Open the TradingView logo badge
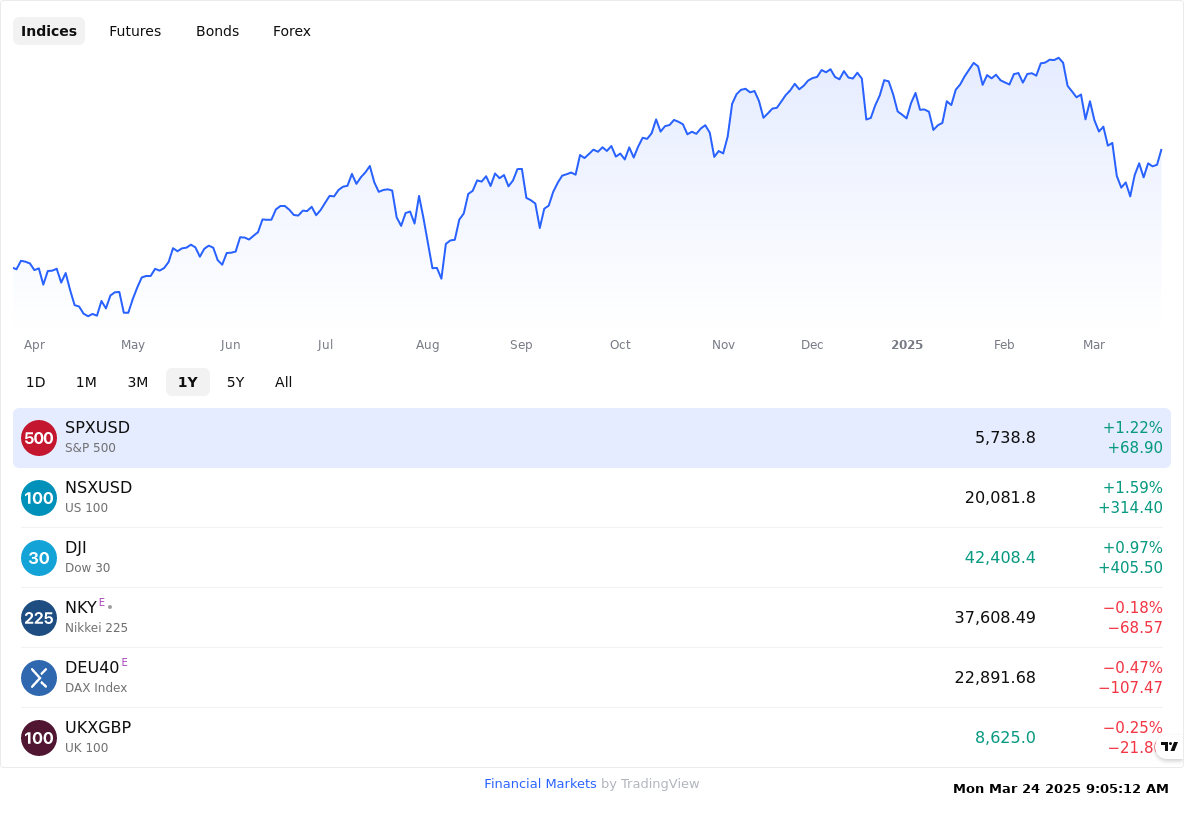The width and height of the screenshot is (1184, 820). pos(1170,747)
